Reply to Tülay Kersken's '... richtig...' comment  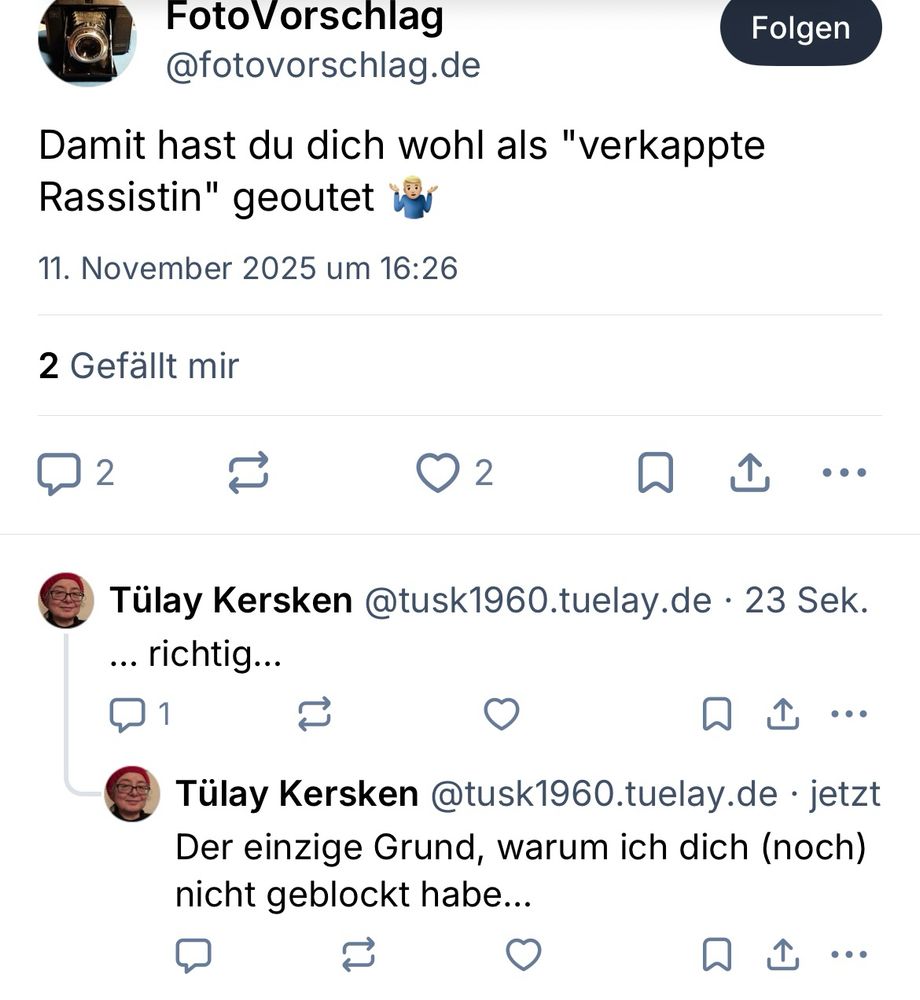point(127,714)
